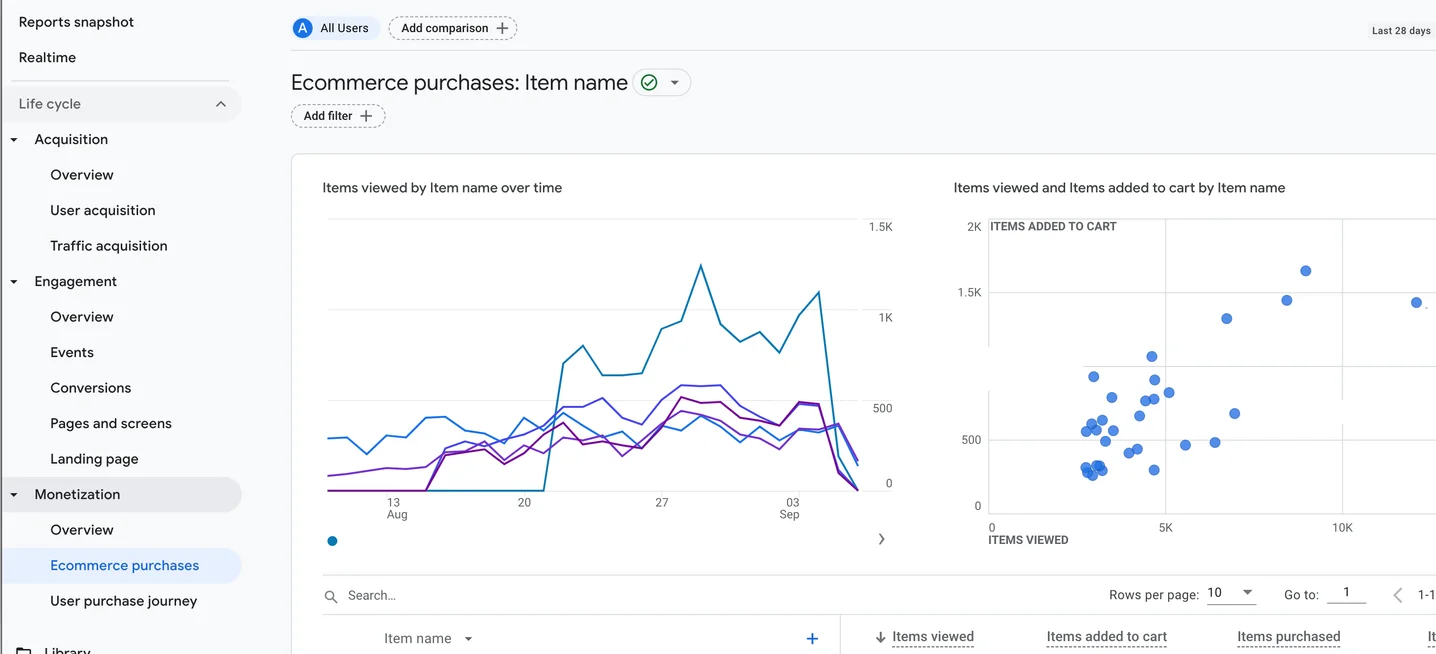This screenshot has width=1436, height=654.
Task: Collapse the Life cycle section
Action: click(x=220, y=104)
